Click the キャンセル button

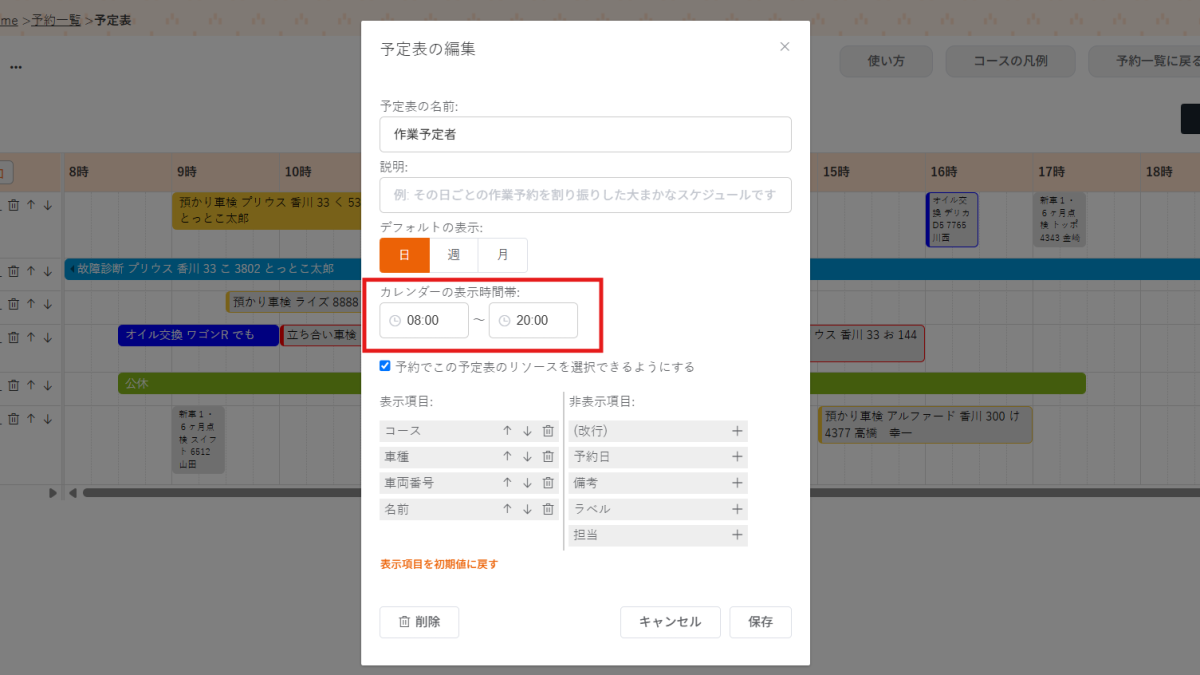click(669, 622)
